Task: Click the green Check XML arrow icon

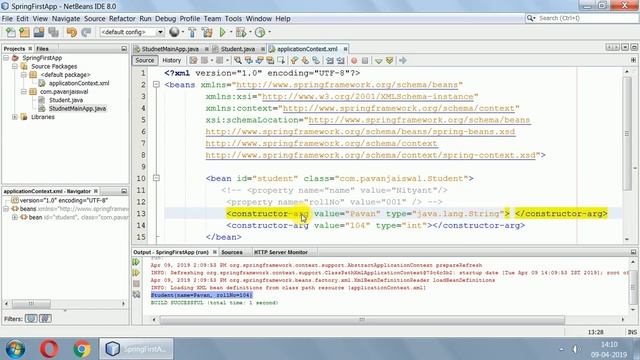Action: tap(378, 61)
